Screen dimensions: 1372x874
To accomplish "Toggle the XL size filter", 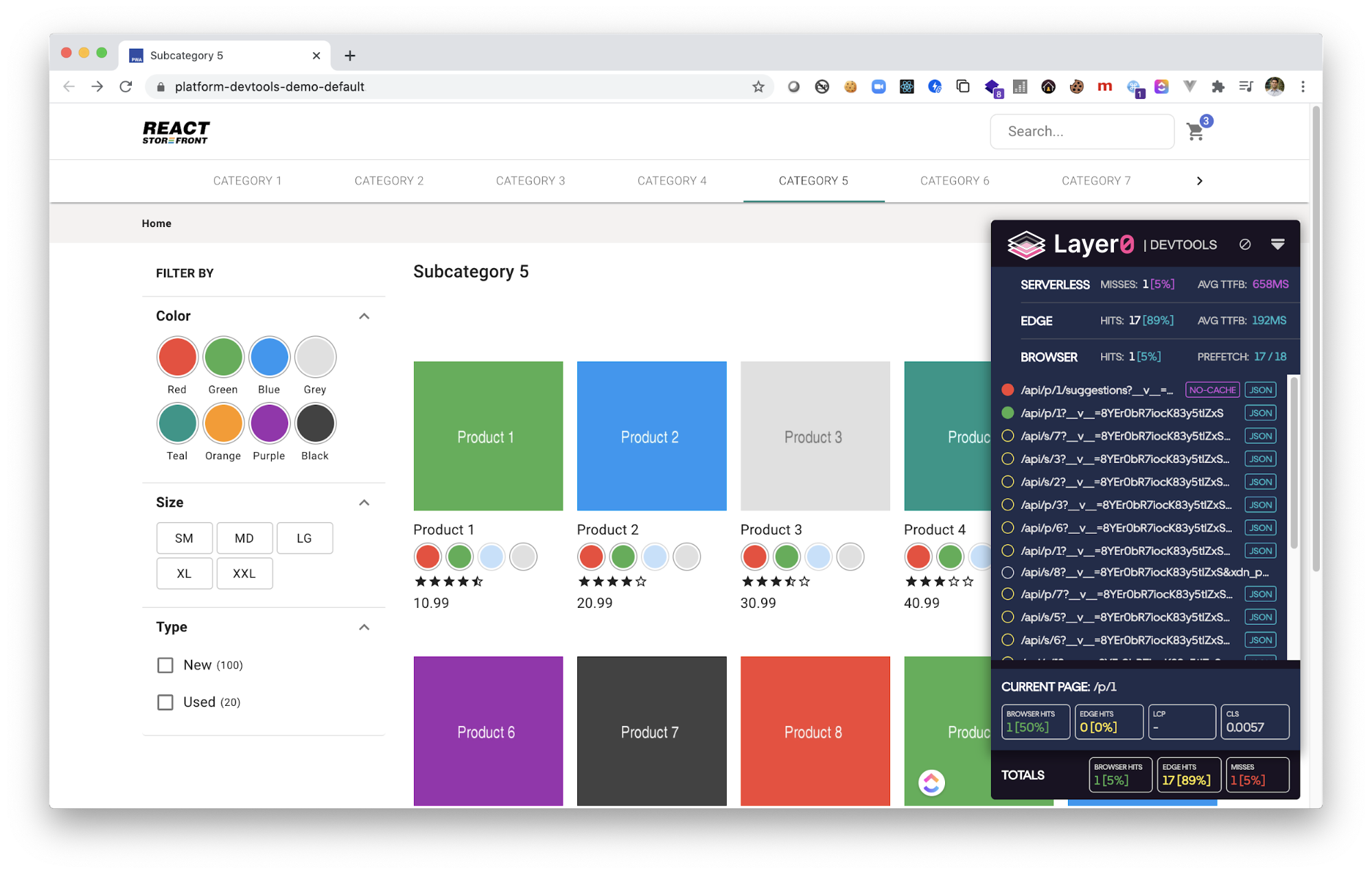I will (184, 574).
